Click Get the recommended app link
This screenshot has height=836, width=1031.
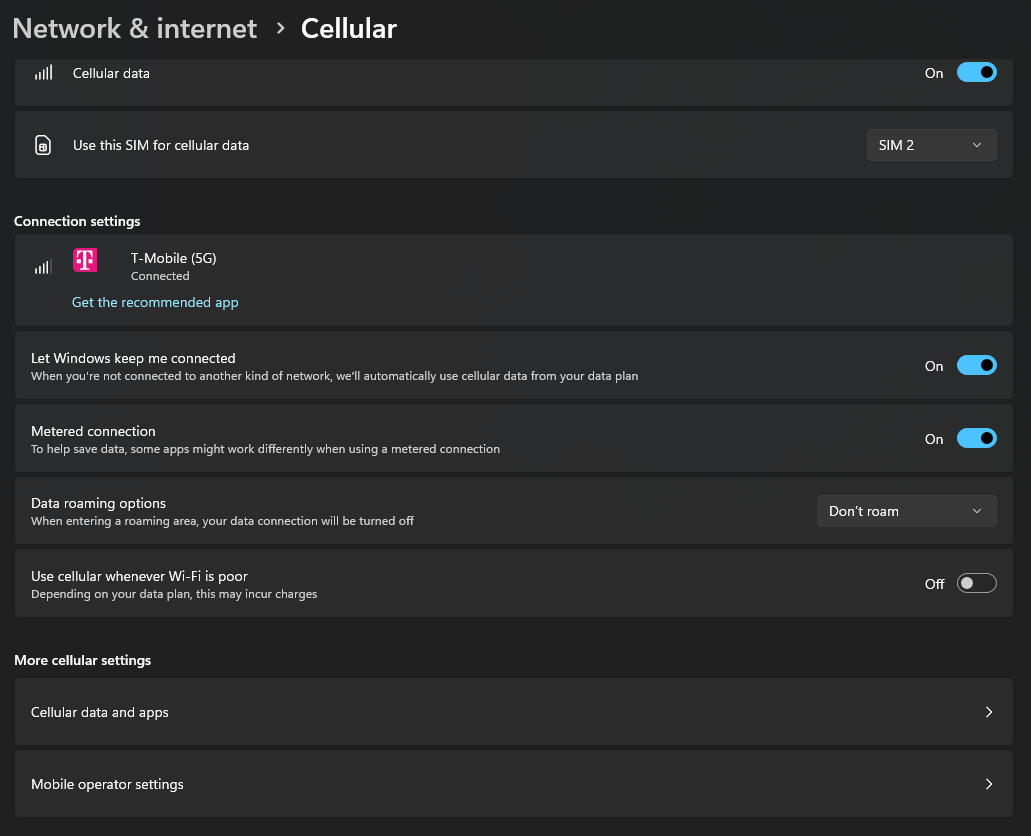pyautogui.click(x=155, y=302)
